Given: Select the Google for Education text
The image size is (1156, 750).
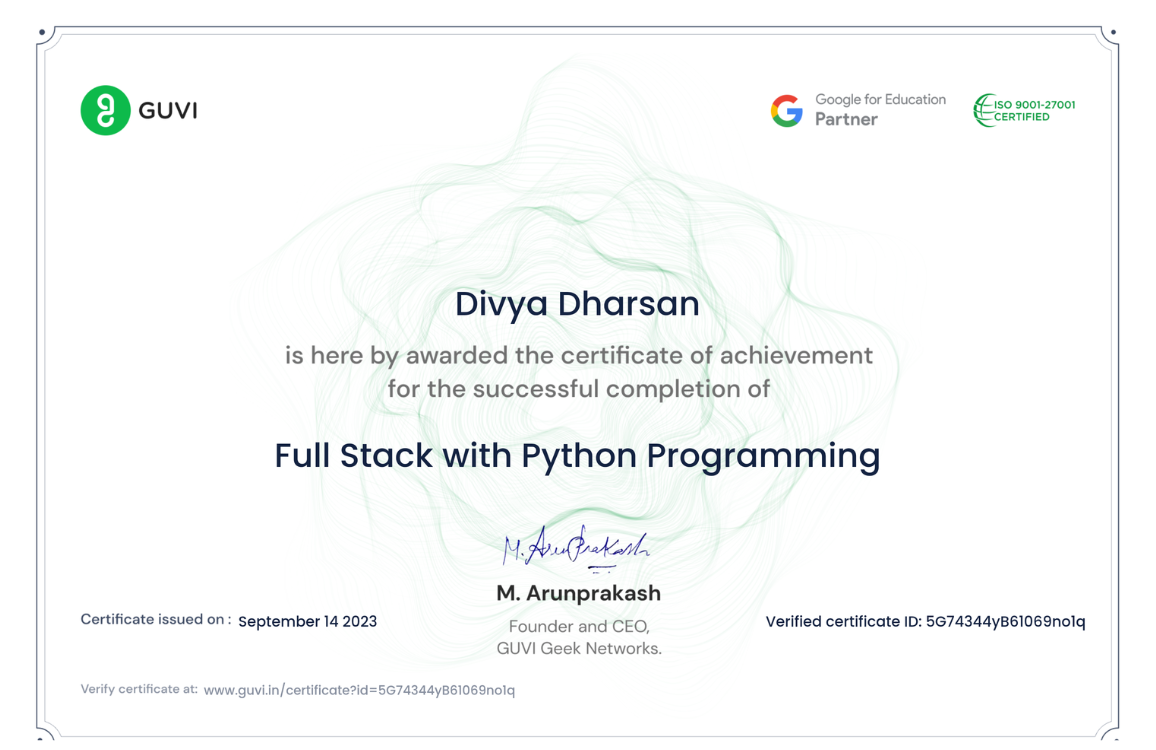Looking at the screenshot, I should [880, 100].
